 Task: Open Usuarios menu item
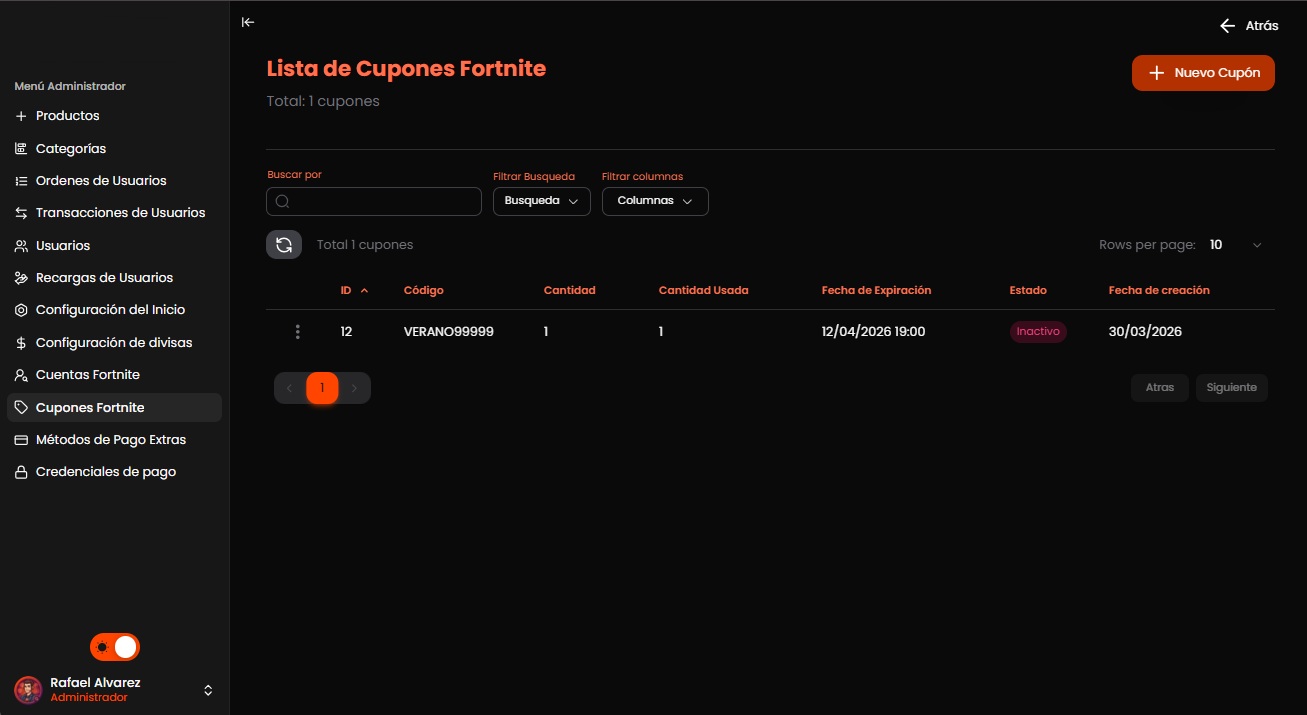(x=114, y=246)
